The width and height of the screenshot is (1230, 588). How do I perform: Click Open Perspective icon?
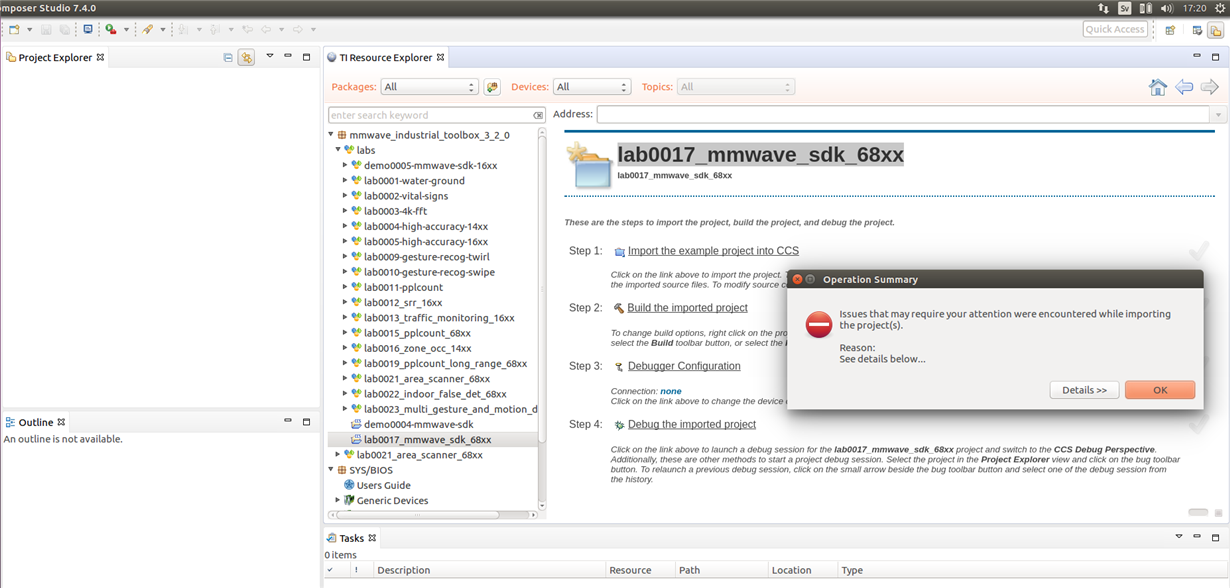tap(1170, 30)
